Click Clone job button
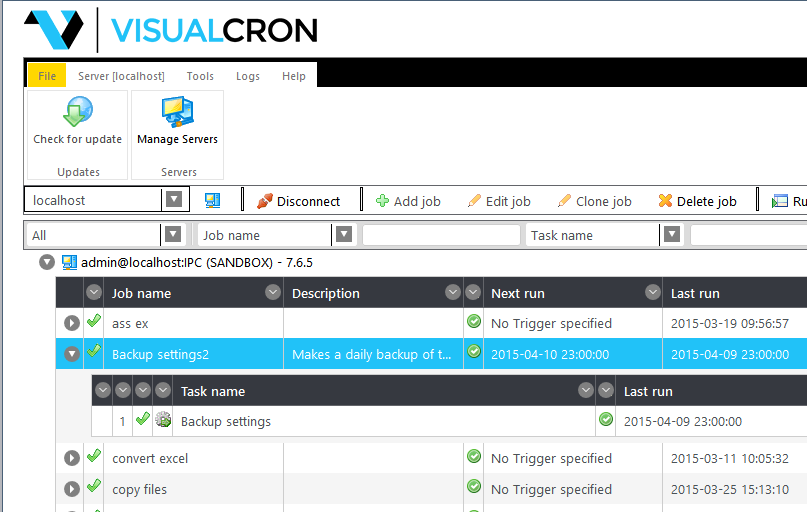 (x=594, y=201)
